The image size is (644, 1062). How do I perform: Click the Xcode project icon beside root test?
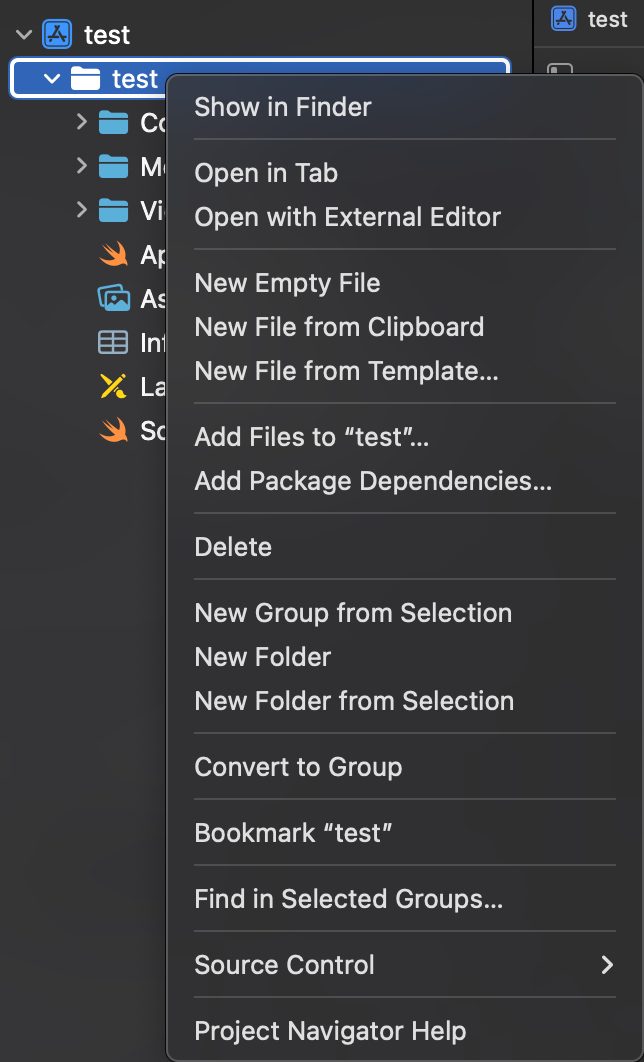[x=59, y=35]
